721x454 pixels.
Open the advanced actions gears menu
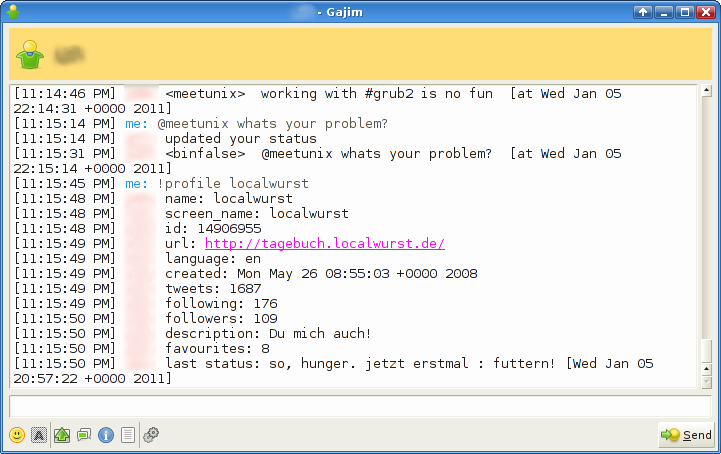[151, 435]
